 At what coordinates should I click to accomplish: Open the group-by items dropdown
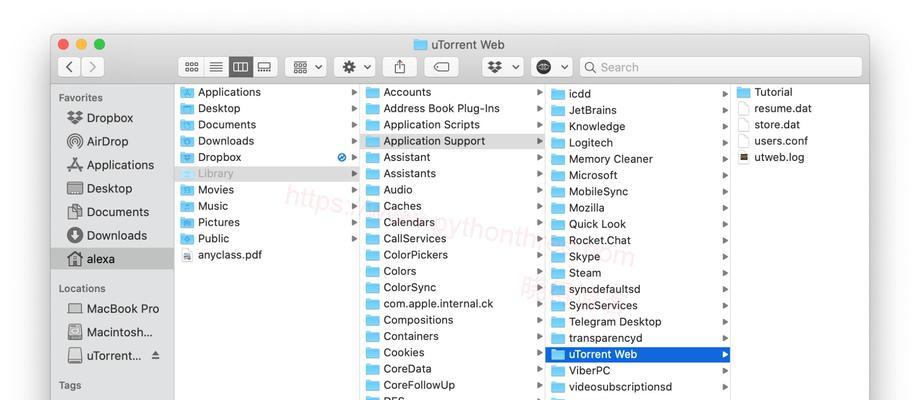point(306,67)
